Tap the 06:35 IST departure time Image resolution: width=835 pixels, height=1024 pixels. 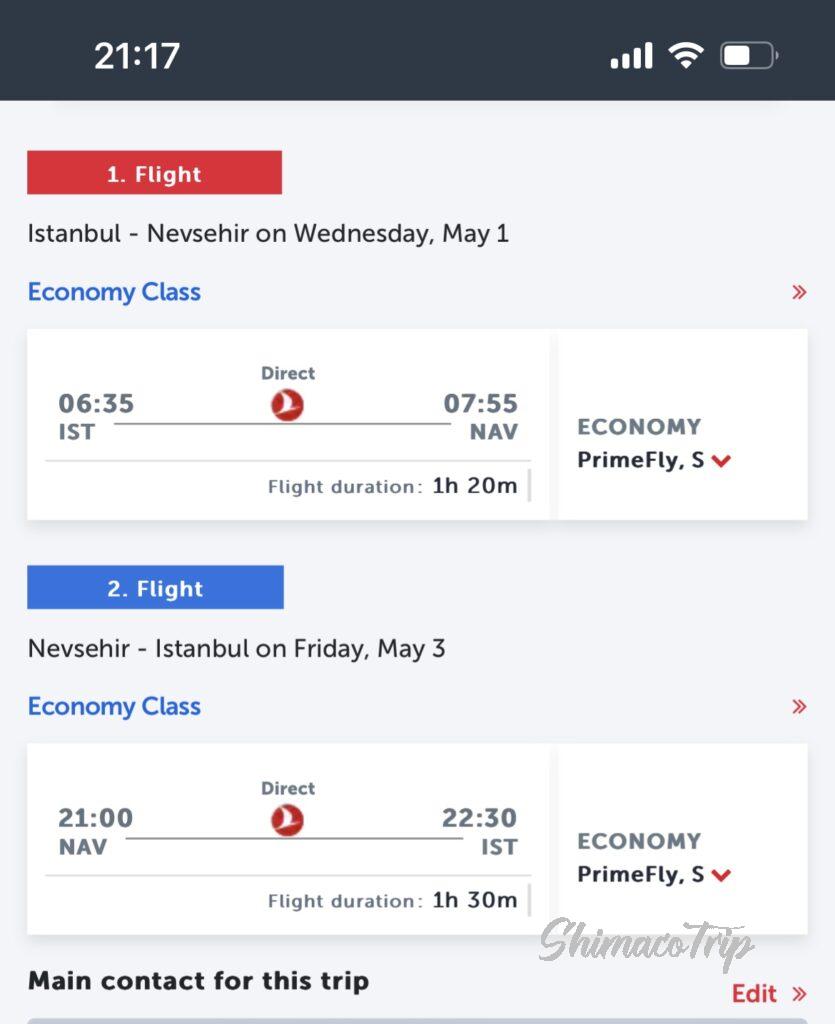pos(95,404)
